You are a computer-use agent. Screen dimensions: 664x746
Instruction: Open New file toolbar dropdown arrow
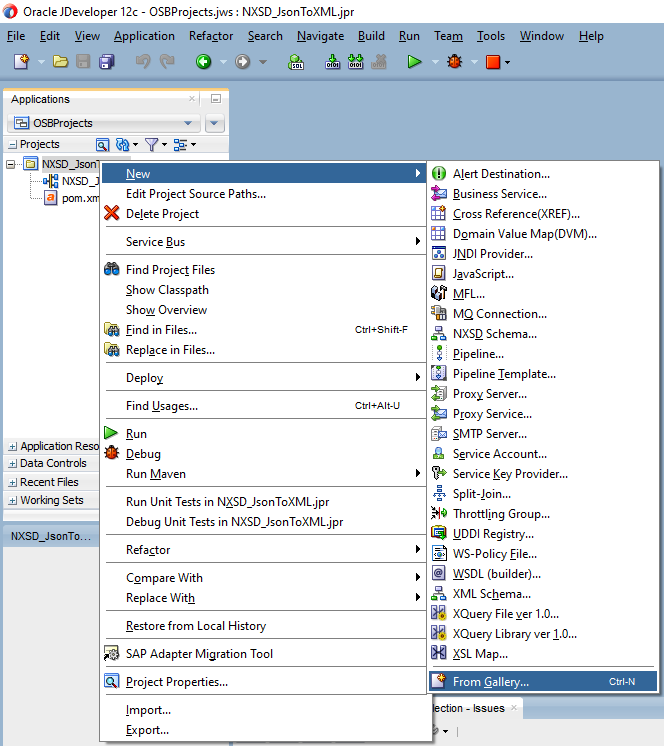pos(41,62)
